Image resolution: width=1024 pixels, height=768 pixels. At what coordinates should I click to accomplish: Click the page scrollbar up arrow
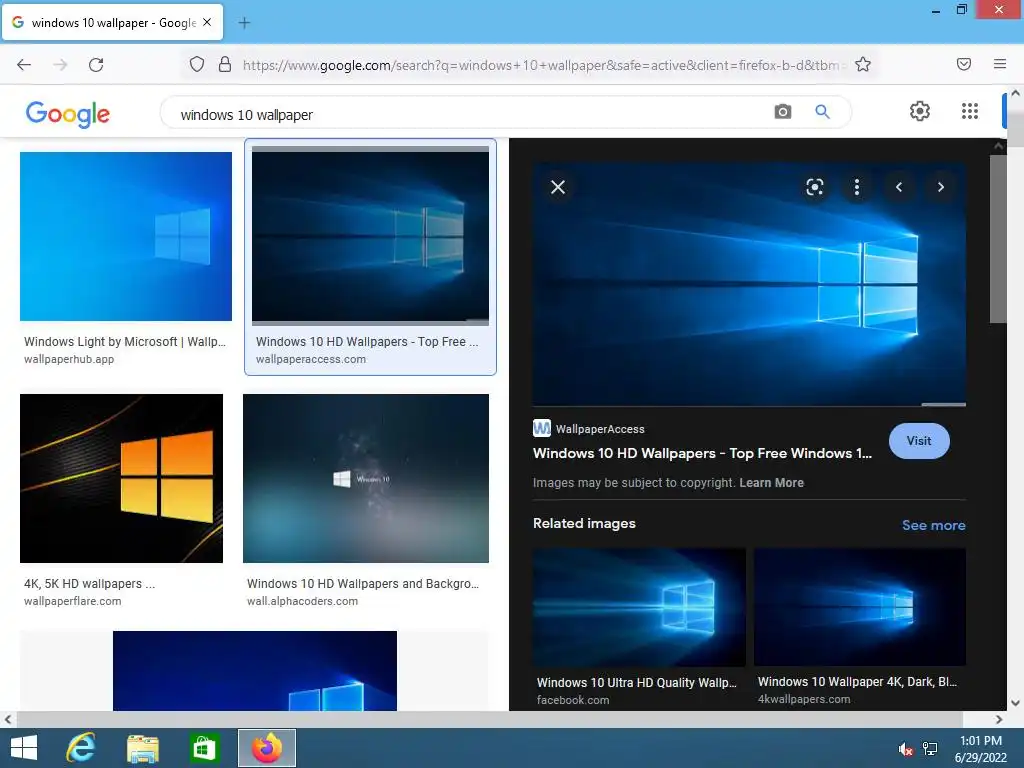(1016, 93)
